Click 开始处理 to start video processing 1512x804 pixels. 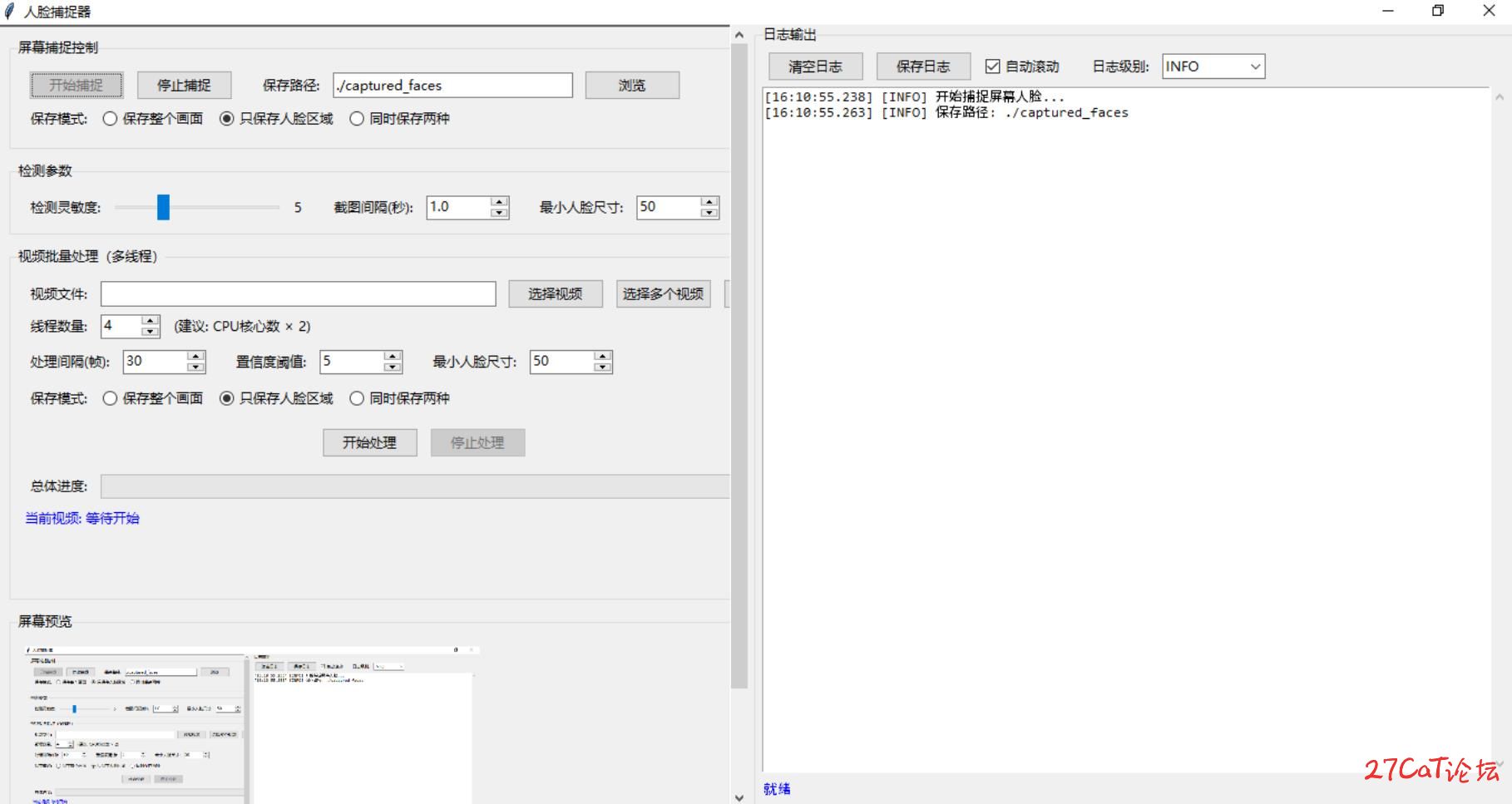[x=369, y=442]
